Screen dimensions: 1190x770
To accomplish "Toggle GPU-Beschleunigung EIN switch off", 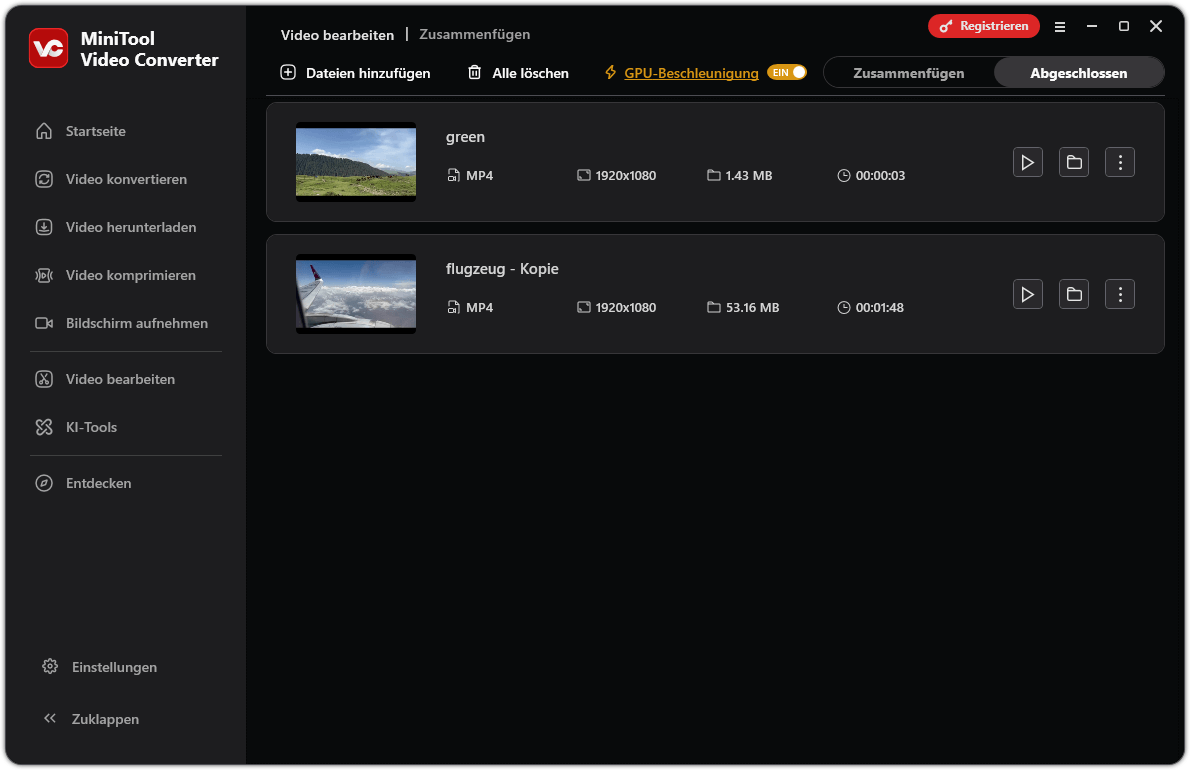I will [787, 72].
